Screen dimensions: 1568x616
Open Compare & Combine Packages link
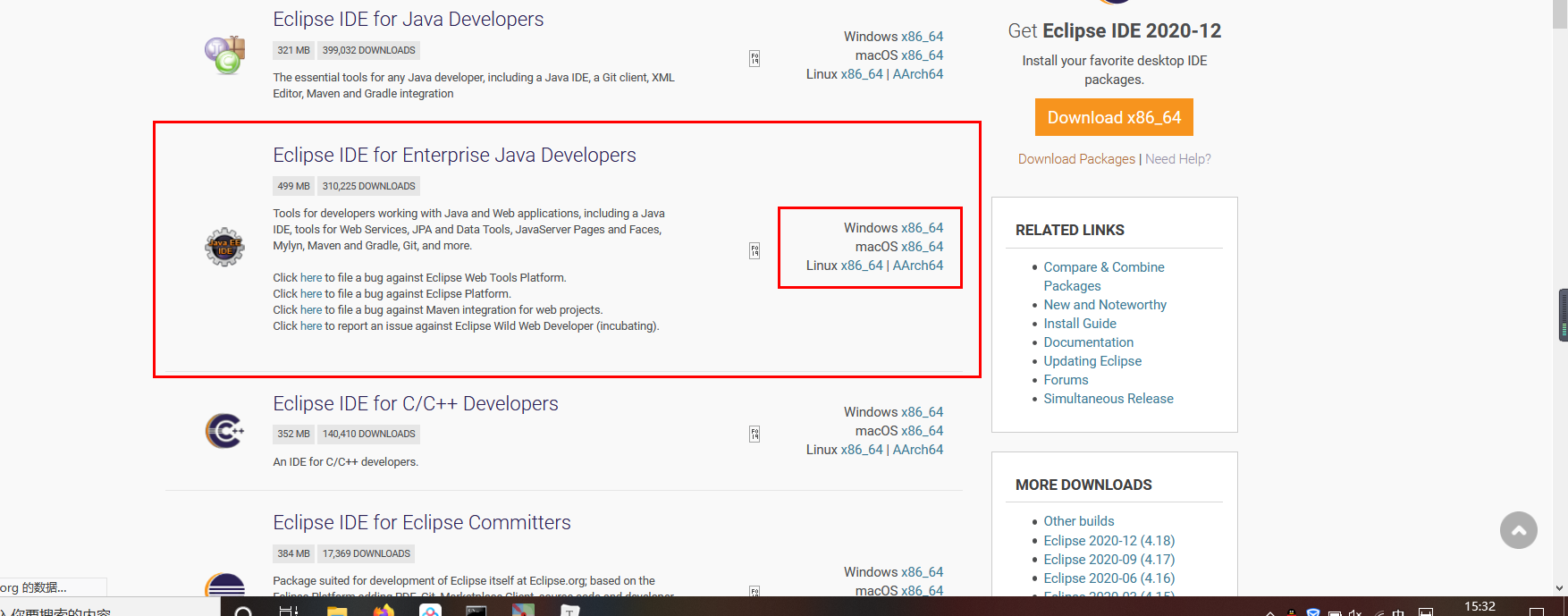[x=1104, y=276]
